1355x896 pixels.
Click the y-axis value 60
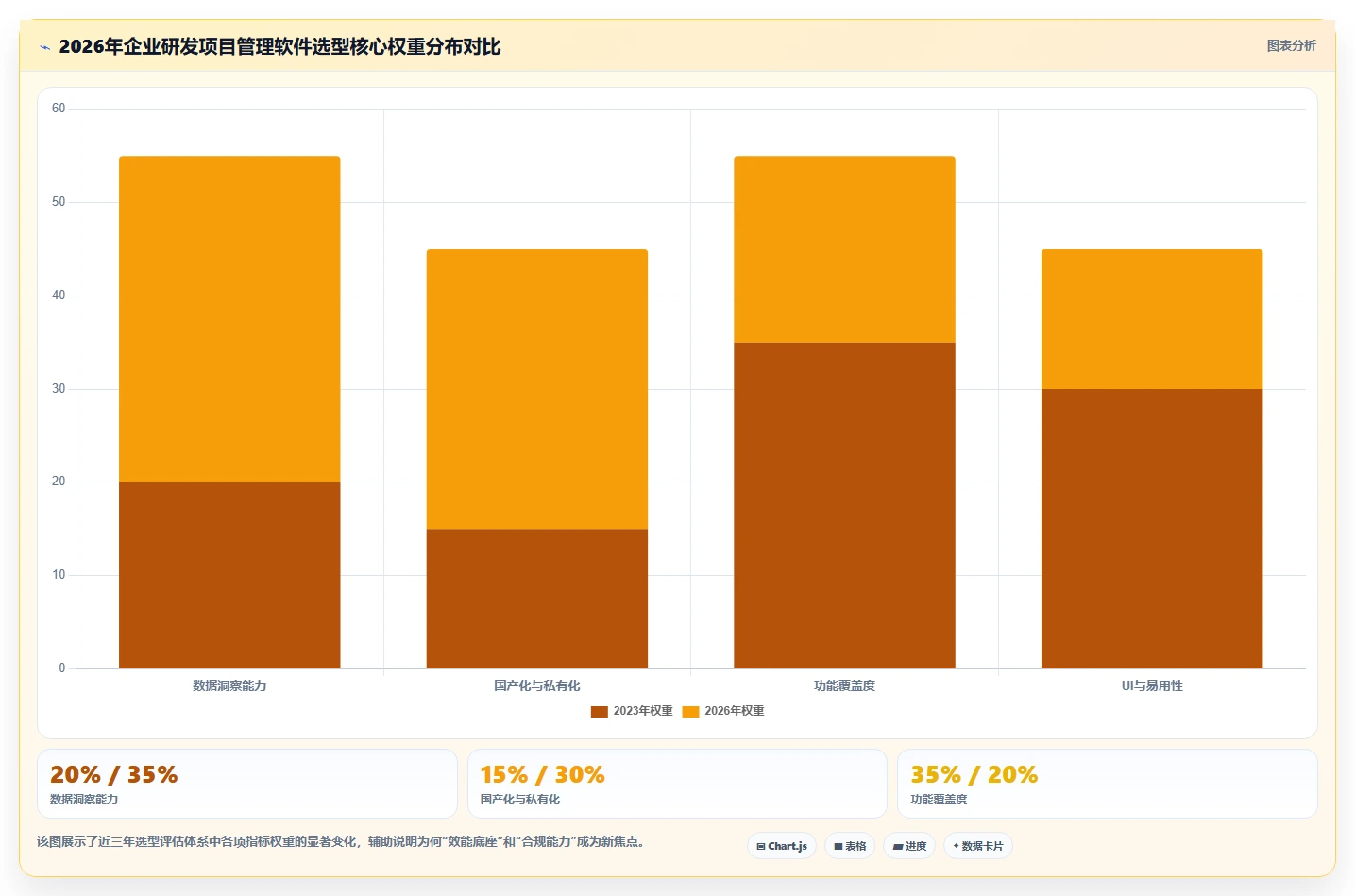(59, 109)
